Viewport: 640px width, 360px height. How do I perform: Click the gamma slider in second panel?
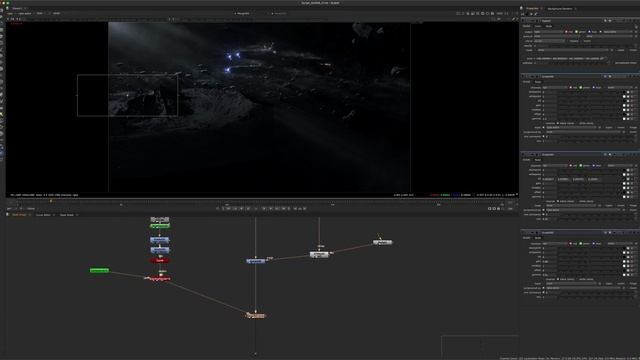click(x=589, y=119)
